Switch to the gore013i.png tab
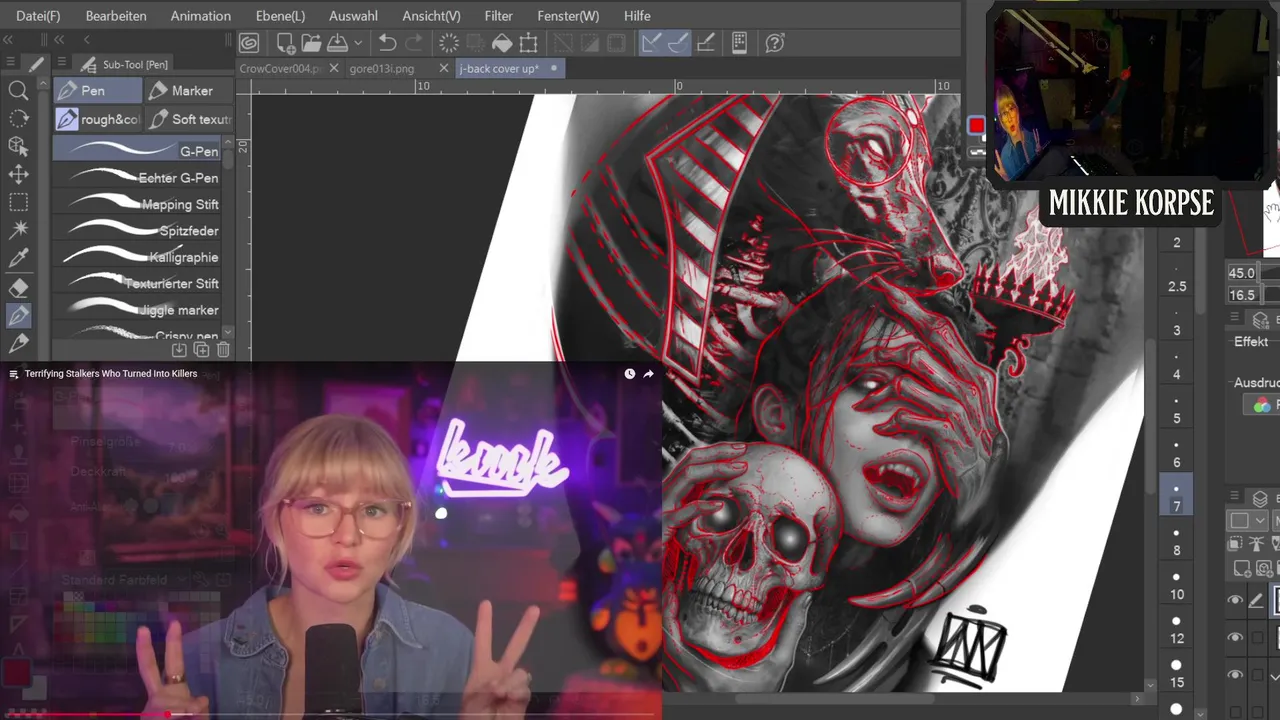Screen dimensions: 1280x720 pyautogui.click(x=382, y=68)
